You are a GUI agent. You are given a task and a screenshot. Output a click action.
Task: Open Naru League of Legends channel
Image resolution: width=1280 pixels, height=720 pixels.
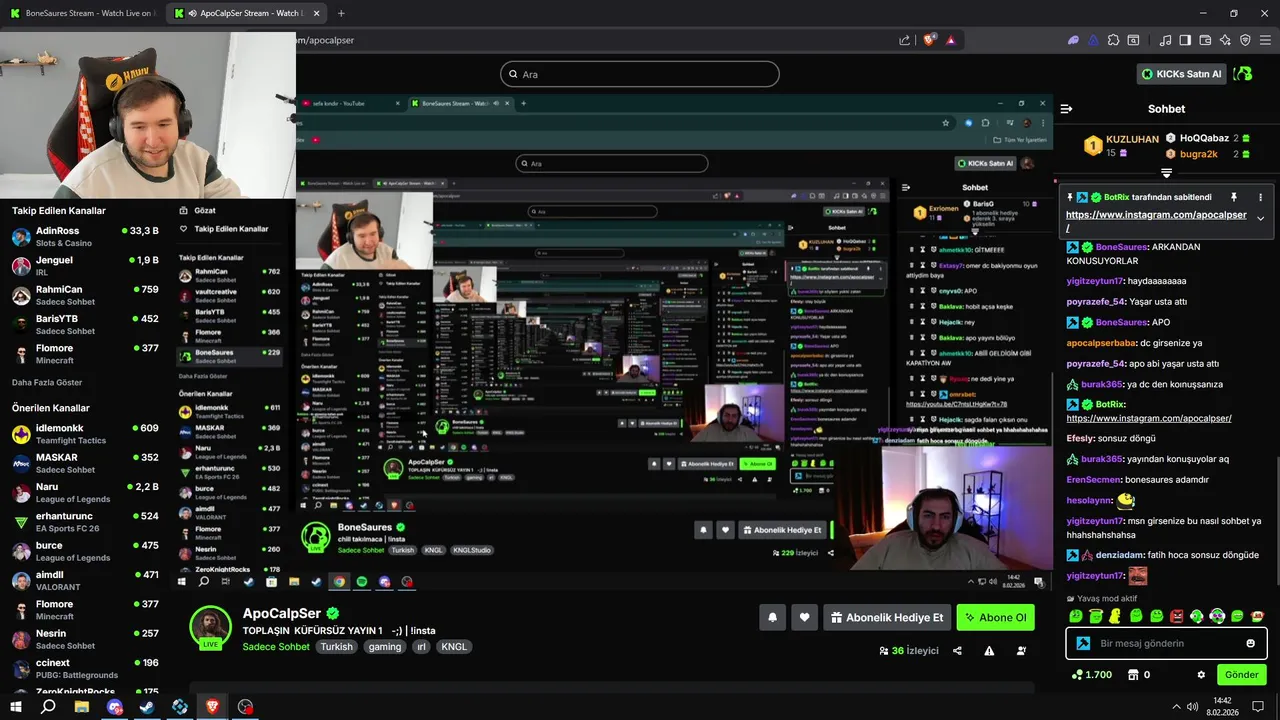(85, 492)
